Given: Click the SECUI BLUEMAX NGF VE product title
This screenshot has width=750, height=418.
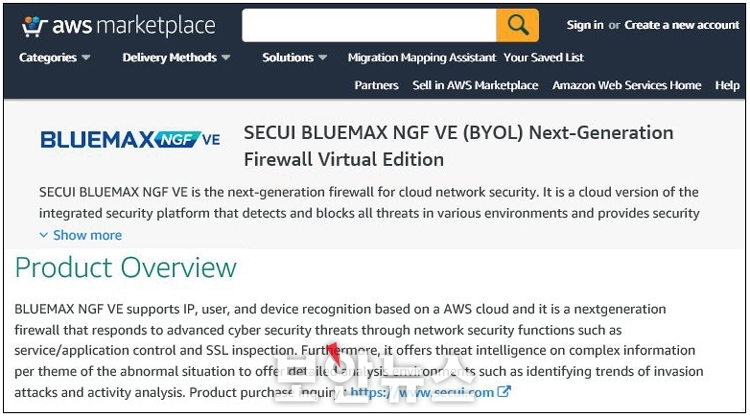Looking at the screenshot, I should [x=458, y=146].
